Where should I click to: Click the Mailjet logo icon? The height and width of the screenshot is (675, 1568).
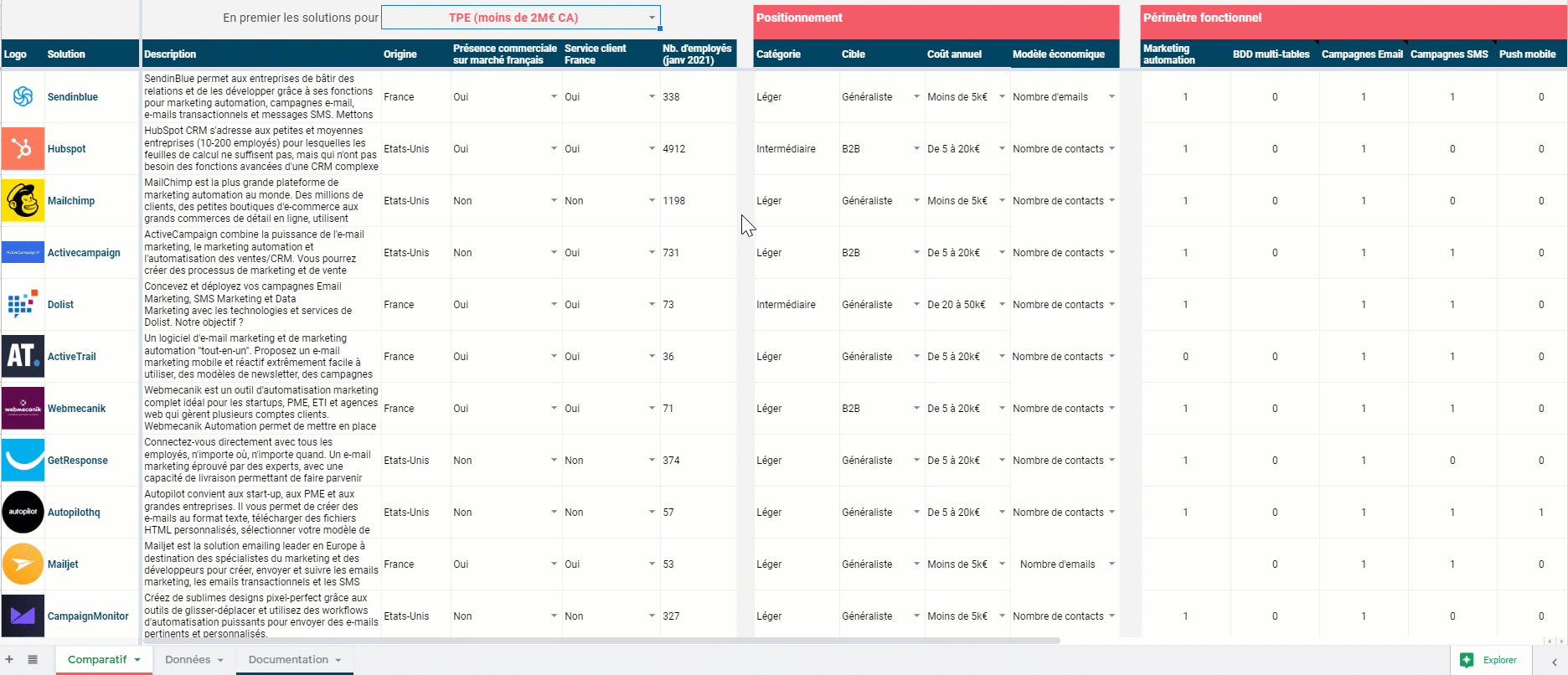coord(23,564)
